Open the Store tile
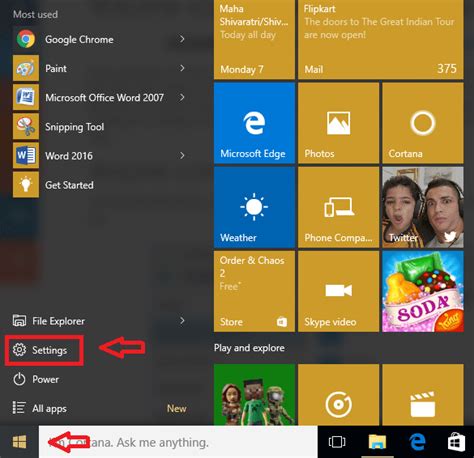Image resolution: width=474 pixels, height=458 pixels. point(254,291)
